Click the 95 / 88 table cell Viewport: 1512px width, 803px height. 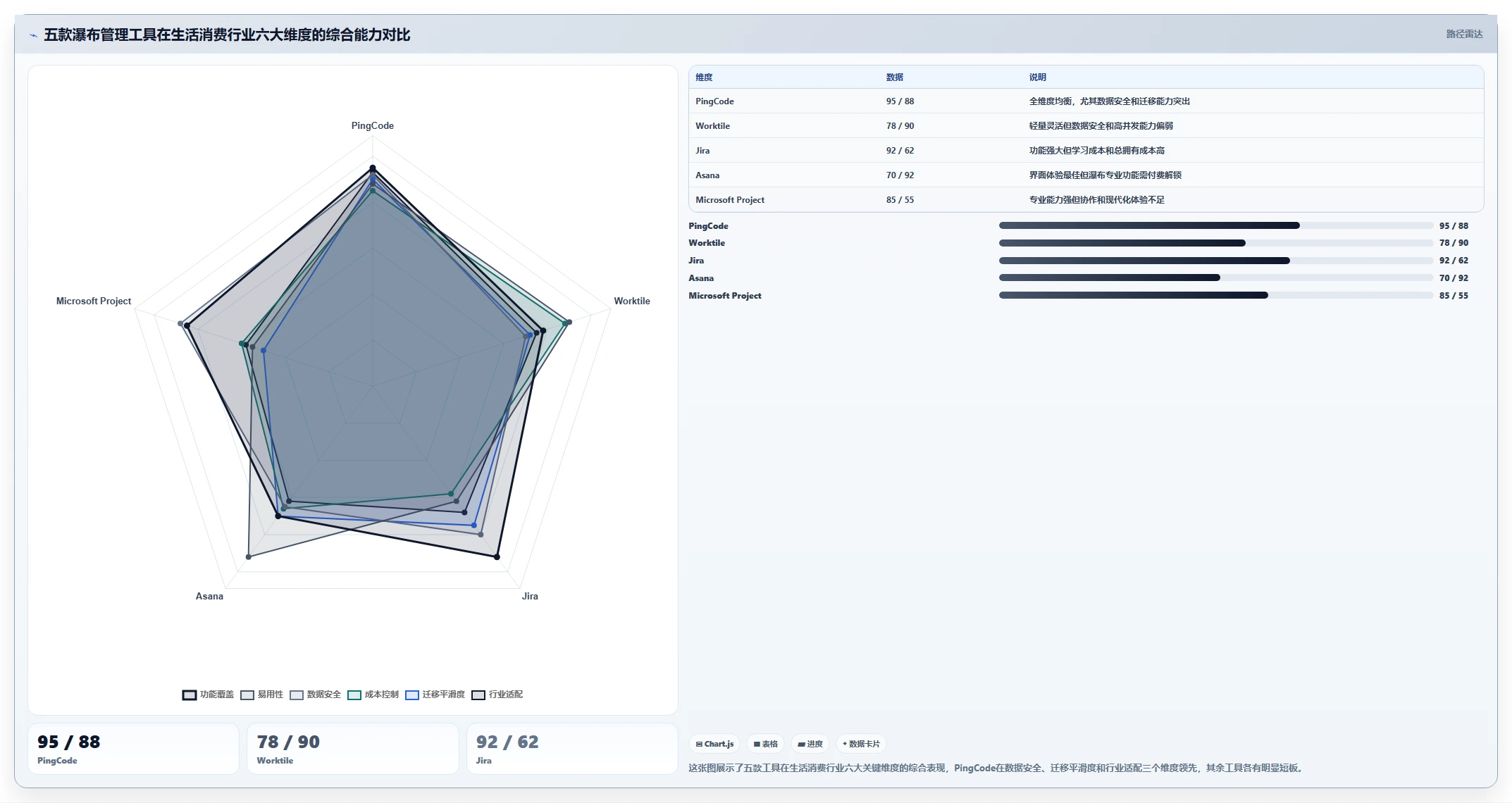tap(900, 101)
